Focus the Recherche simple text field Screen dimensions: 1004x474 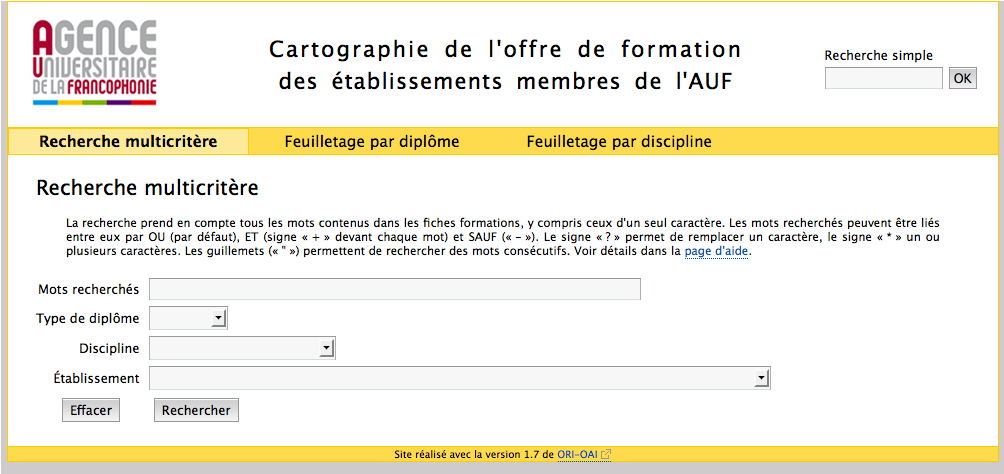(x=883, y=78)
